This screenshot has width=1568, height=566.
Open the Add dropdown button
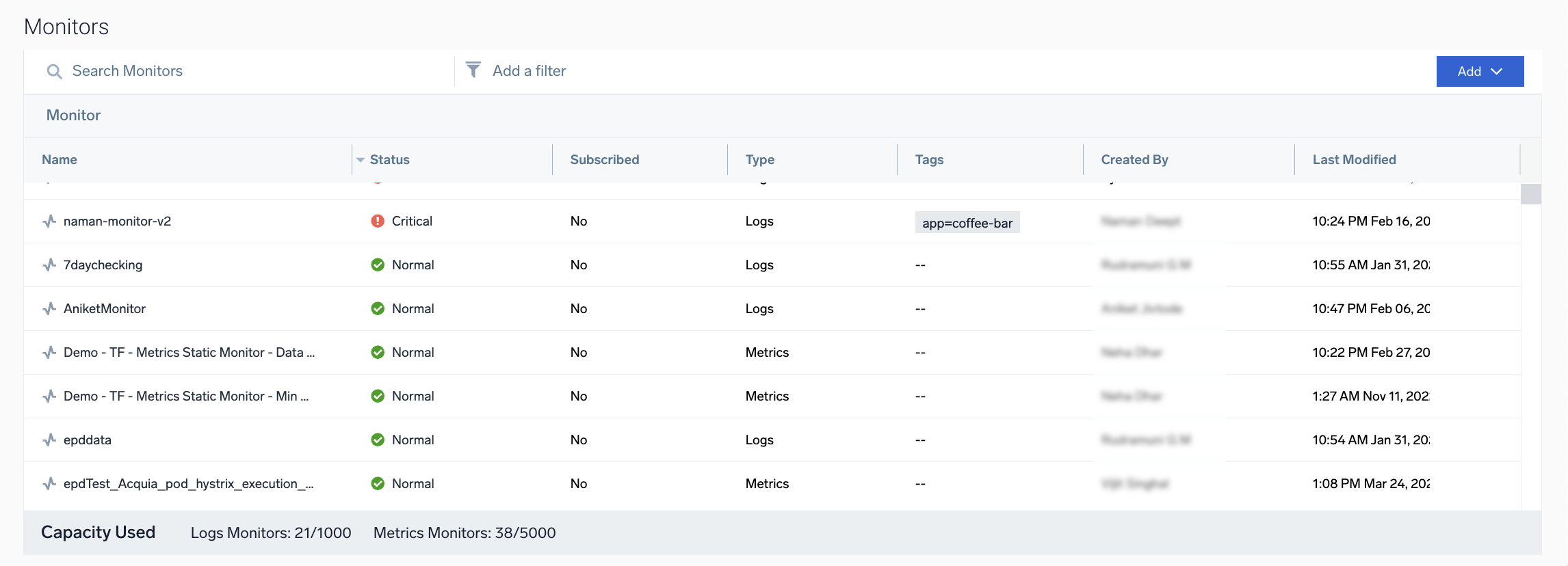[x=1479, y=71]
